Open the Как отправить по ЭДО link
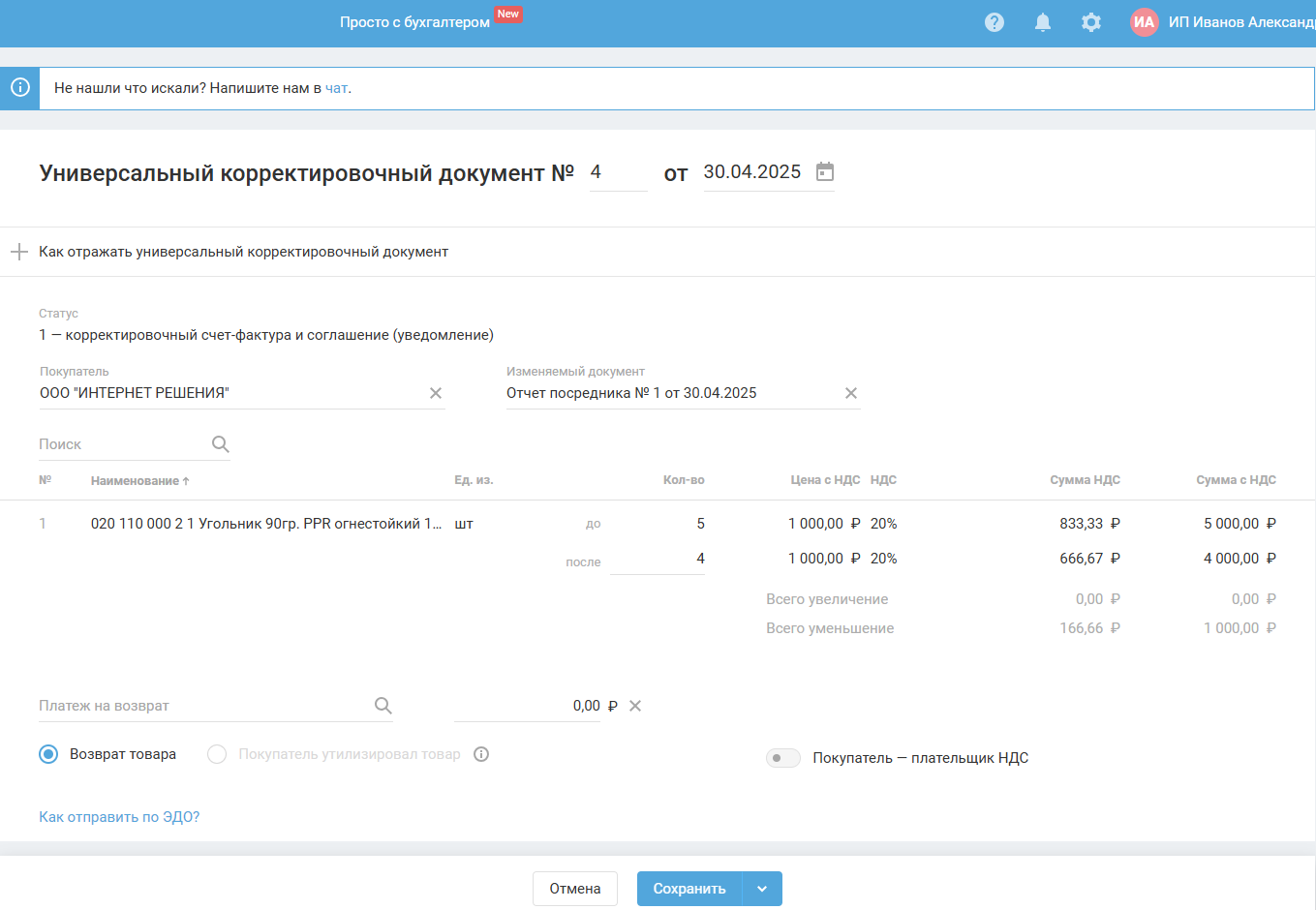The image size is (1316, 910). (x=119, y=817)
